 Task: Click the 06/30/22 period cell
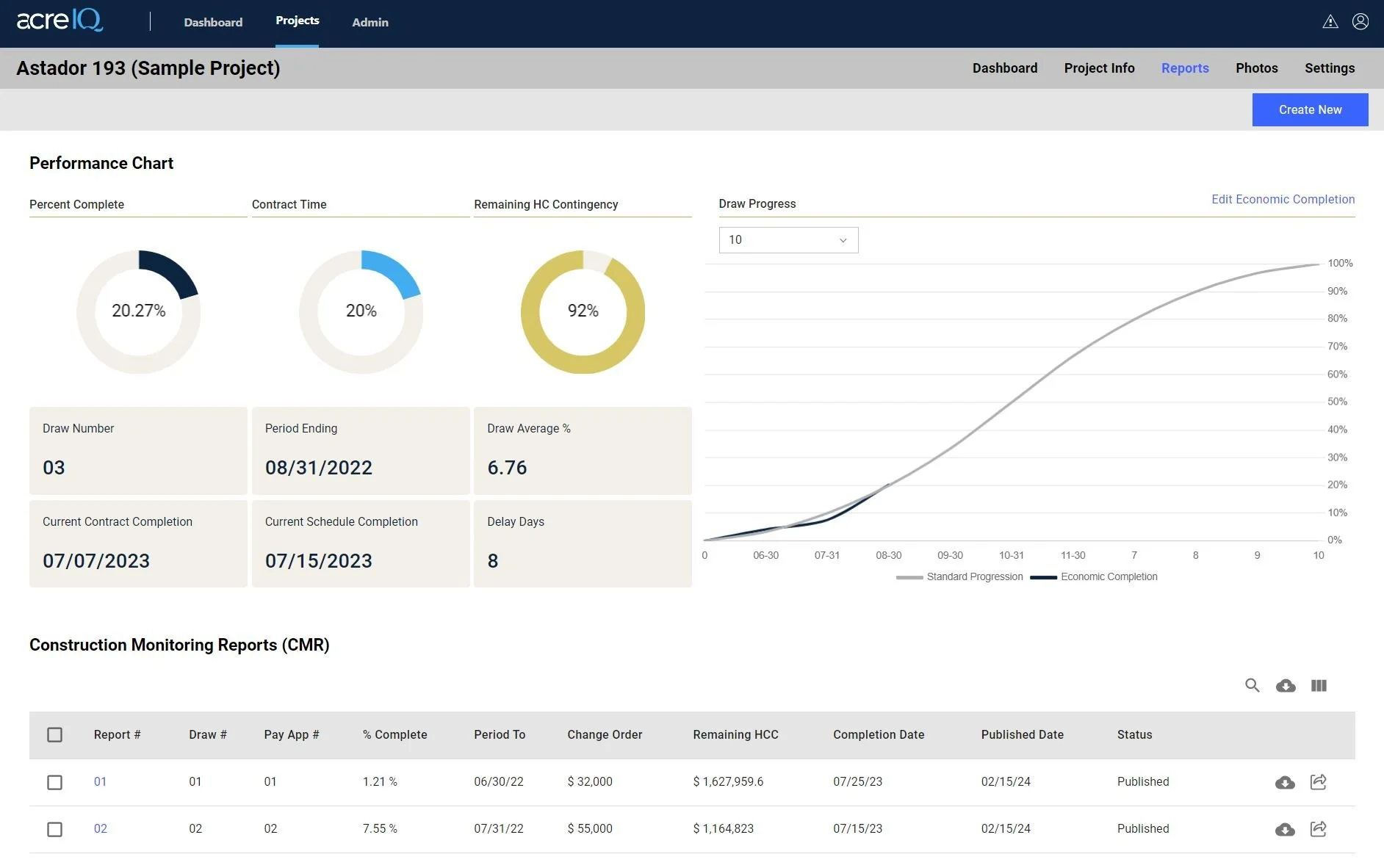[499, 782]
